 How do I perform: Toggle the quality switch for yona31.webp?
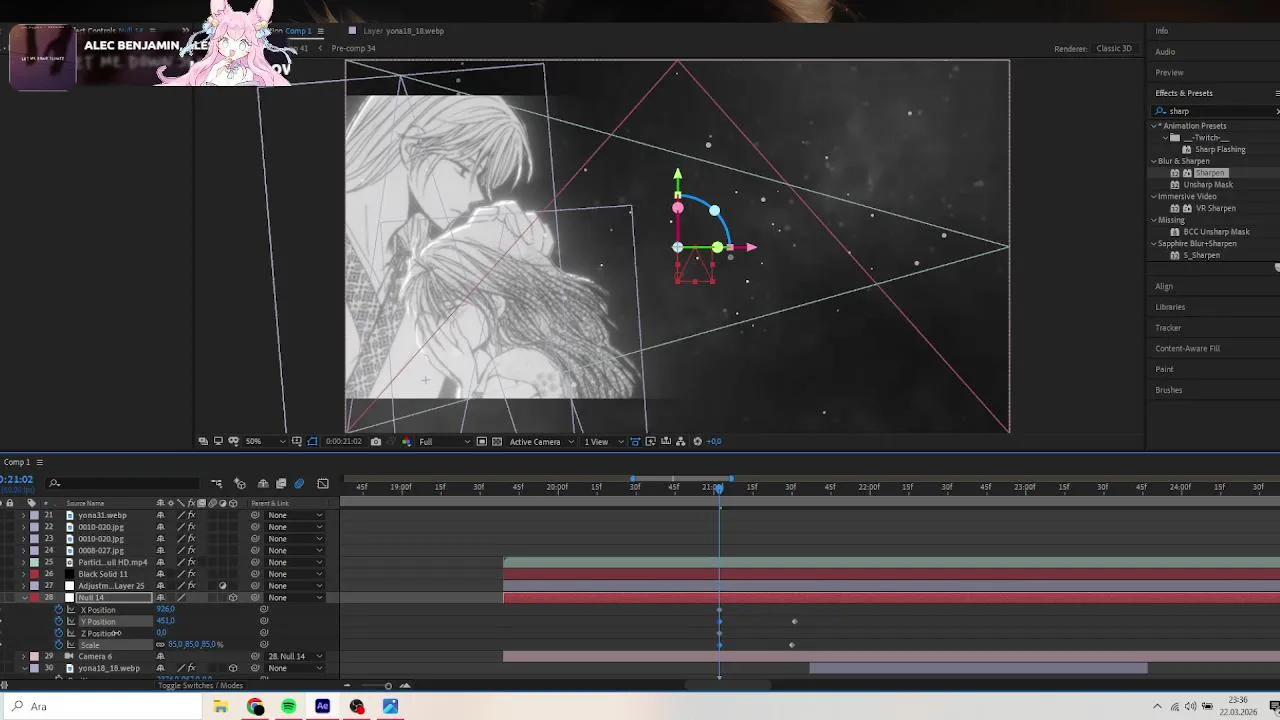click(181, 515)
